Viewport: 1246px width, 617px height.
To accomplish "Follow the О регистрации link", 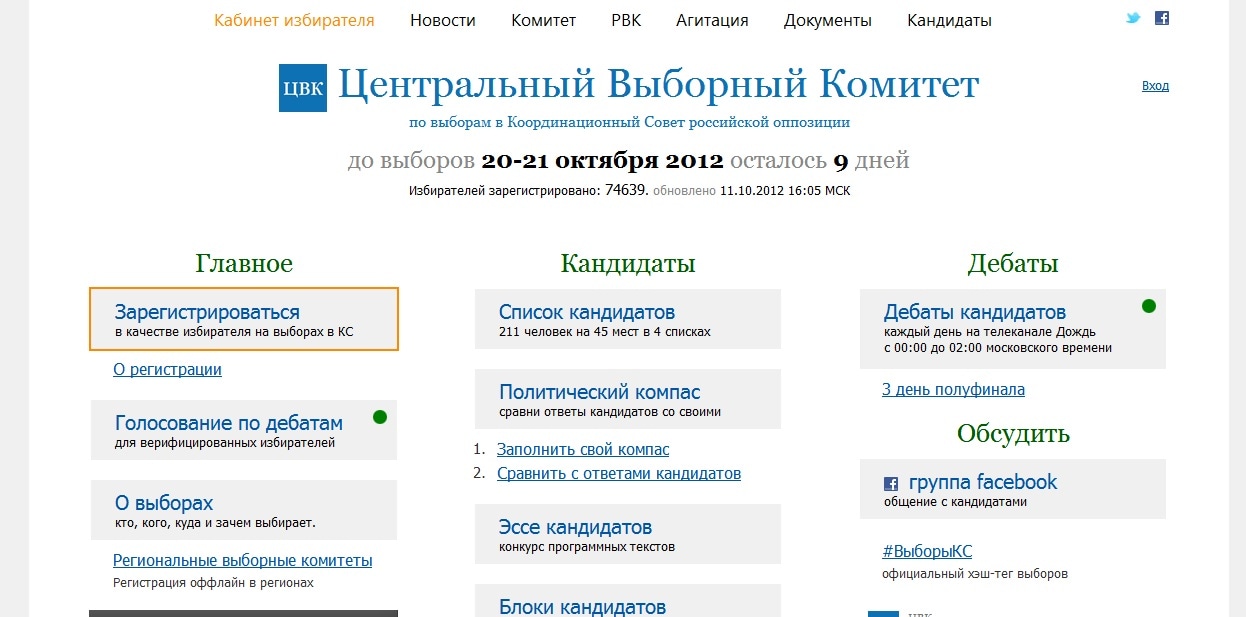I will point(168,369).
